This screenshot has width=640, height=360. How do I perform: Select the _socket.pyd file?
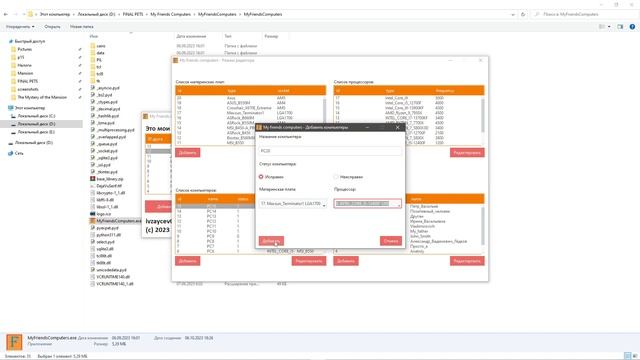pyautogui.click(x=107, y=151)
